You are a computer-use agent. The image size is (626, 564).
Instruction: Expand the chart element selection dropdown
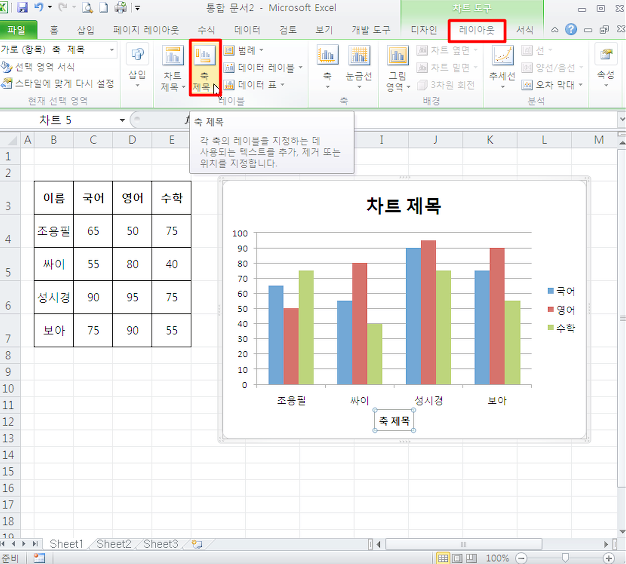[112, 50]
